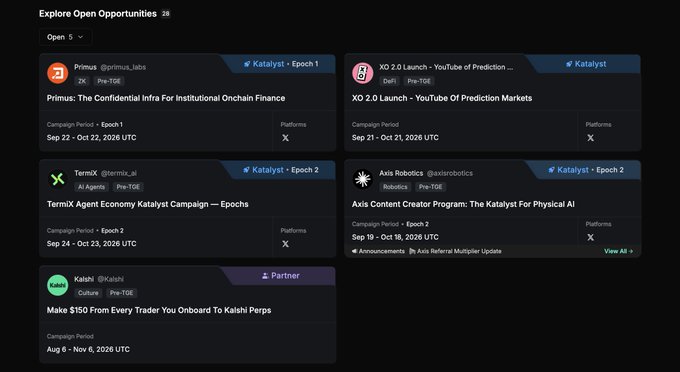Screen dimensions: 680x372
Task: Click View All announcements link
Action: [x=618, y=251]
